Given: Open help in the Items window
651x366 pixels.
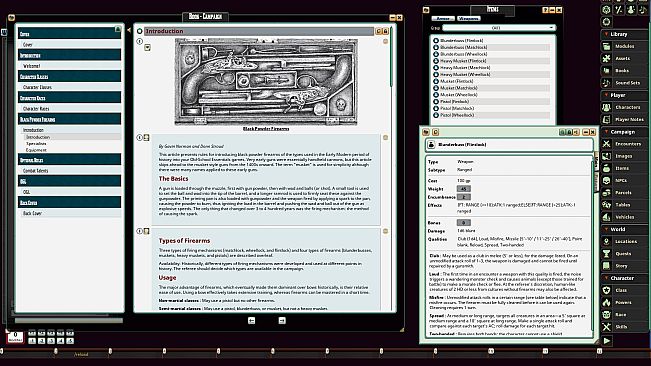Looking at the screenshot, I should click(x=545, y=10).
